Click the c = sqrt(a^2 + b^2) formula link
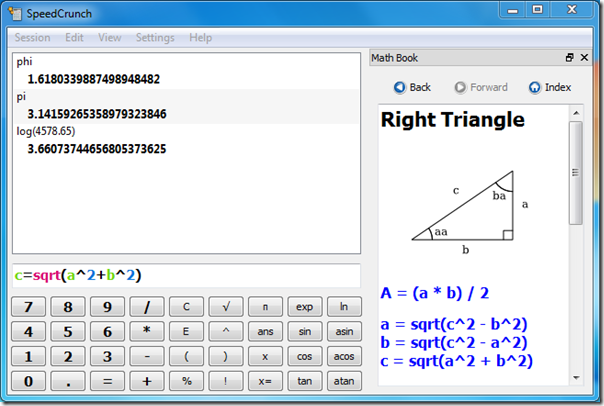The height and width of the screenshot is (406, 604). click(x=456, y=361)
